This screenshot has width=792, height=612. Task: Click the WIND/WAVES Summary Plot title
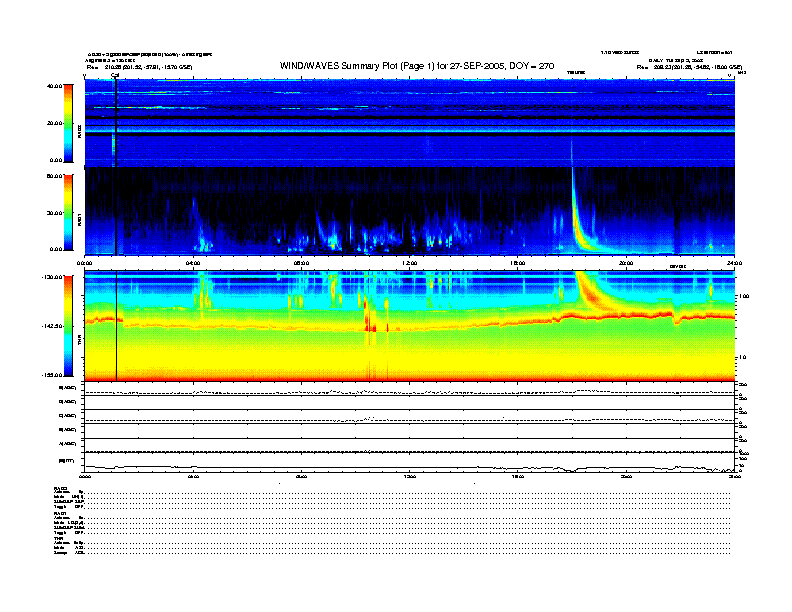417,66
